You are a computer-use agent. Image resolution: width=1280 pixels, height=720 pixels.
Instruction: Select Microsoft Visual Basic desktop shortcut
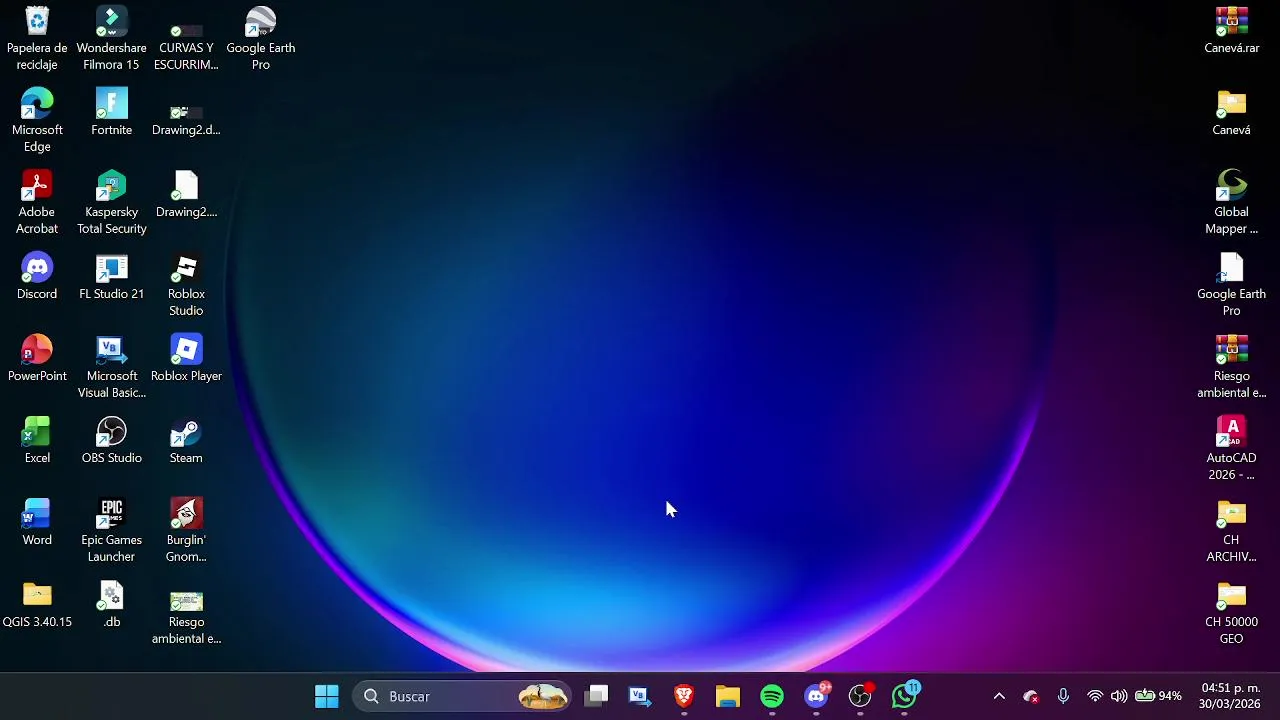coord(111,366)
